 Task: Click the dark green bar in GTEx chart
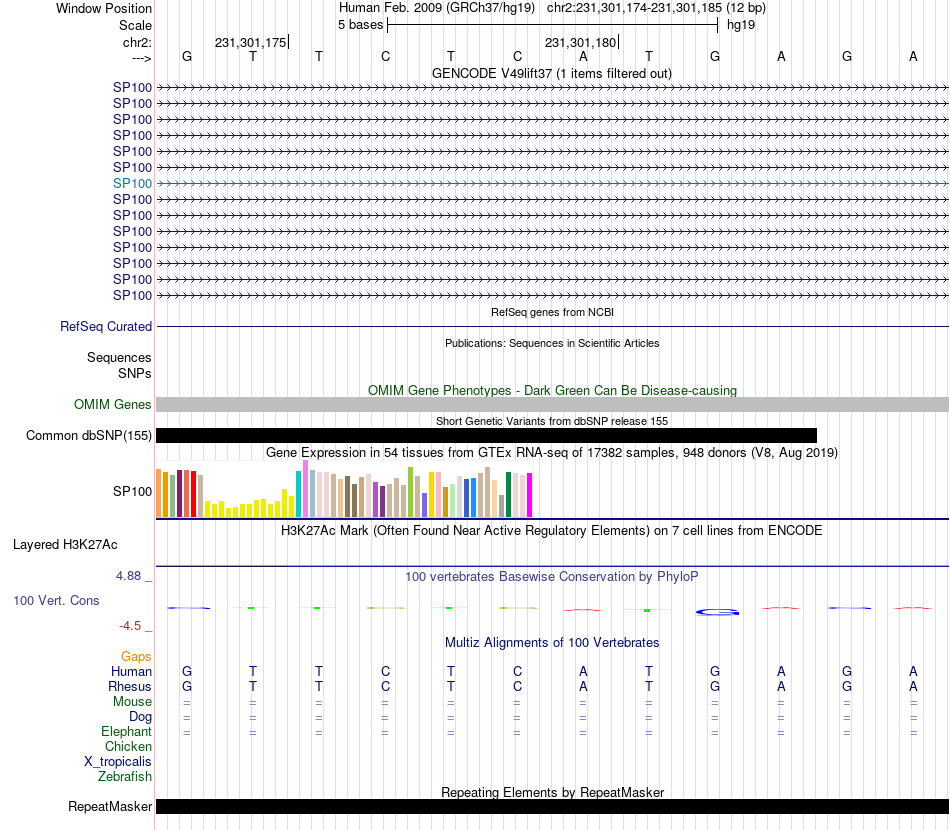pyautogui.click(x=508, y=494)
